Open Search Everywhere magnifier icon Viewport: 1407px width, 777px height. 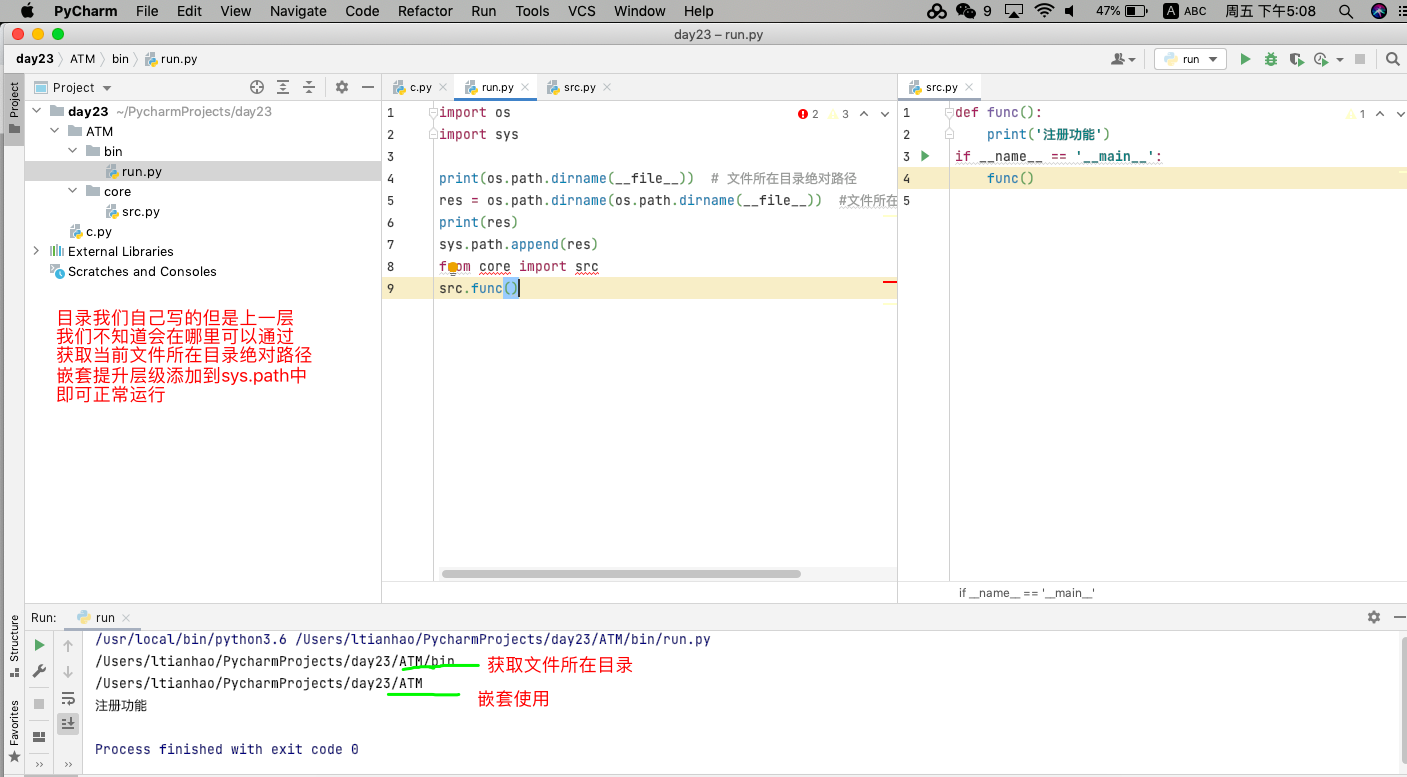1392,59
